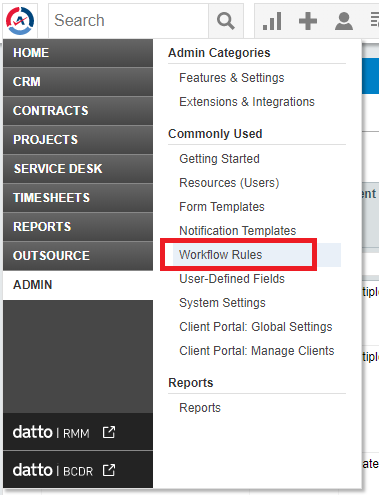
Task: Open the bar chart dashboards icon
Action: coord(272,21)
